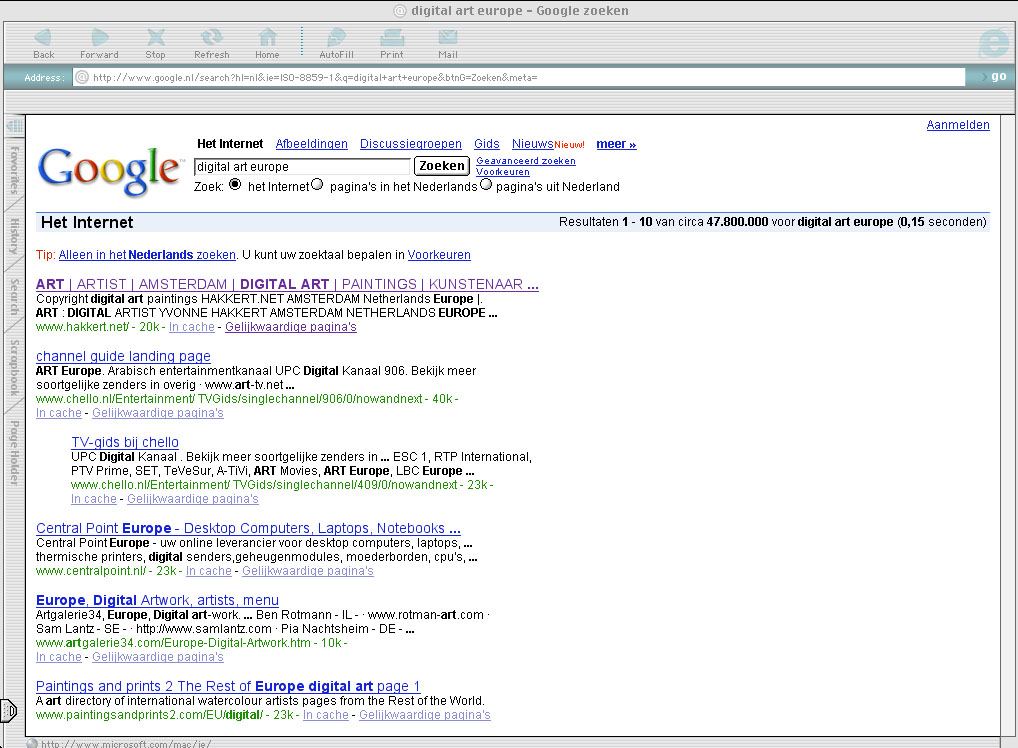Click the globe icon in status bar
1018x748 pixels.
[x=32, y=744]
